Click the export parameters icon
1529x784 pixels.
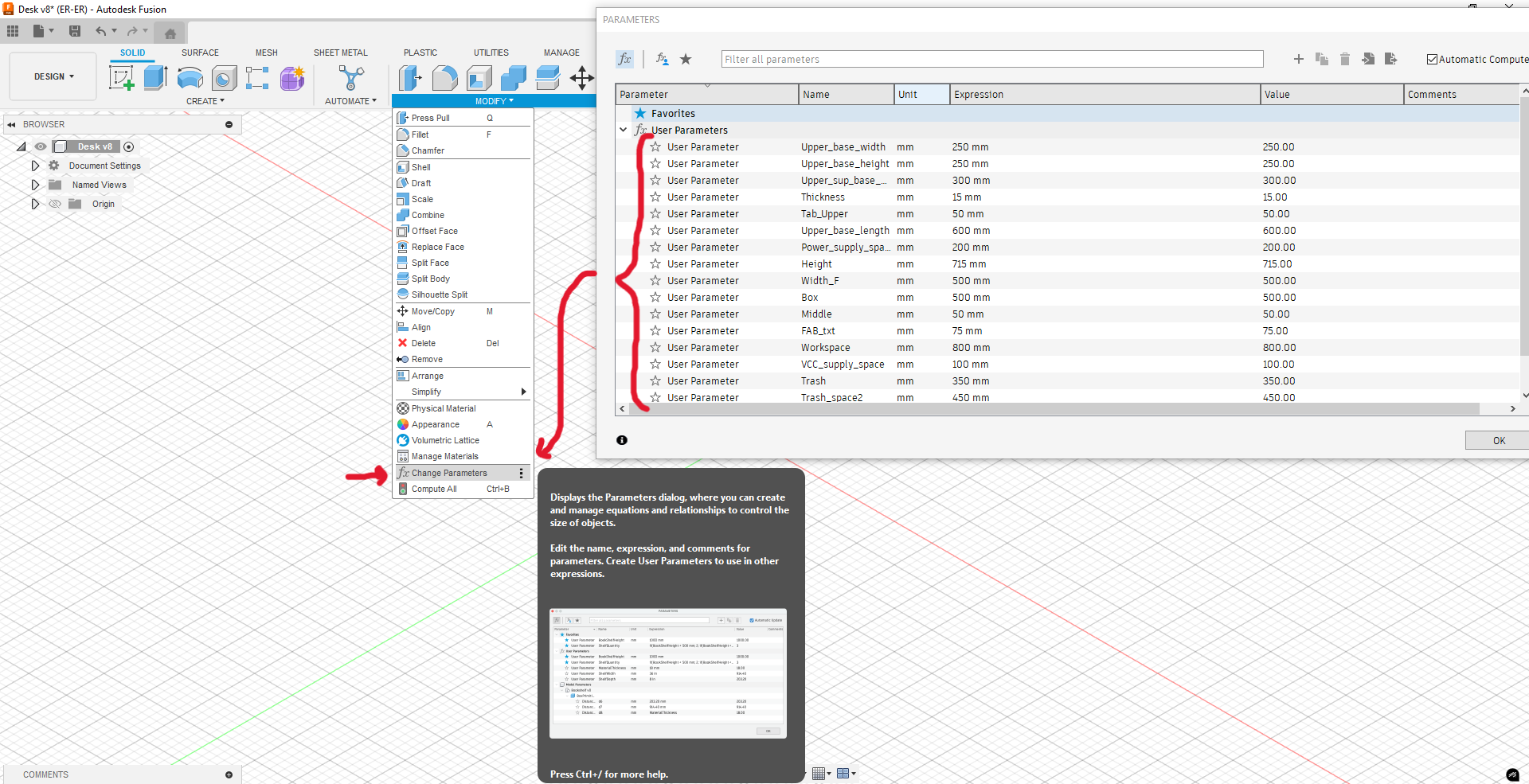point(1391,59)
